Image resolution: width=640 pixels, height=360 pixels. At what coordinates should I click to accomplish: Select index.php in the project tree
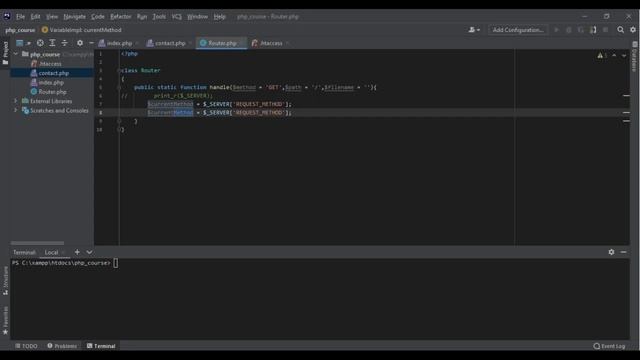pos(51,82)
